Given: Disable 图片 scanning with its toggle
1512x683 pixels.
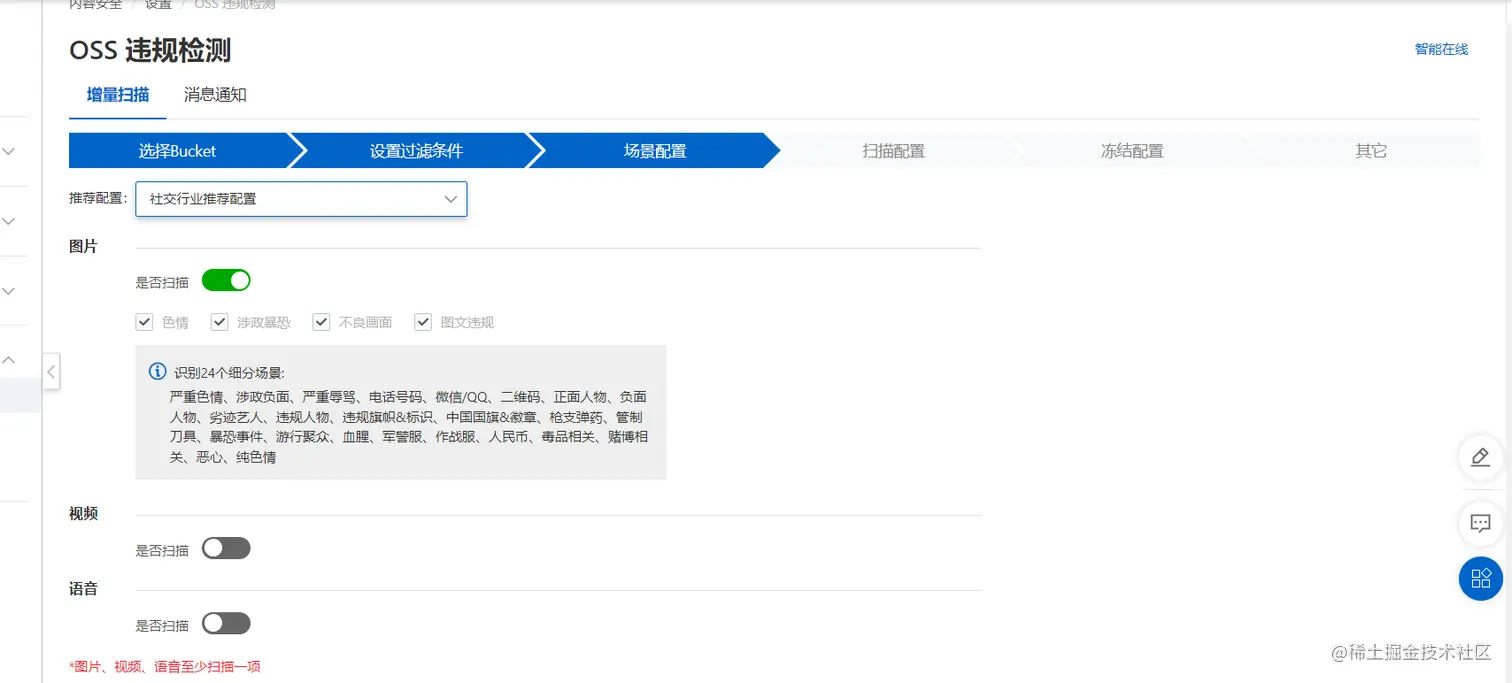Looking at the screenshot, I should (226, 281).
